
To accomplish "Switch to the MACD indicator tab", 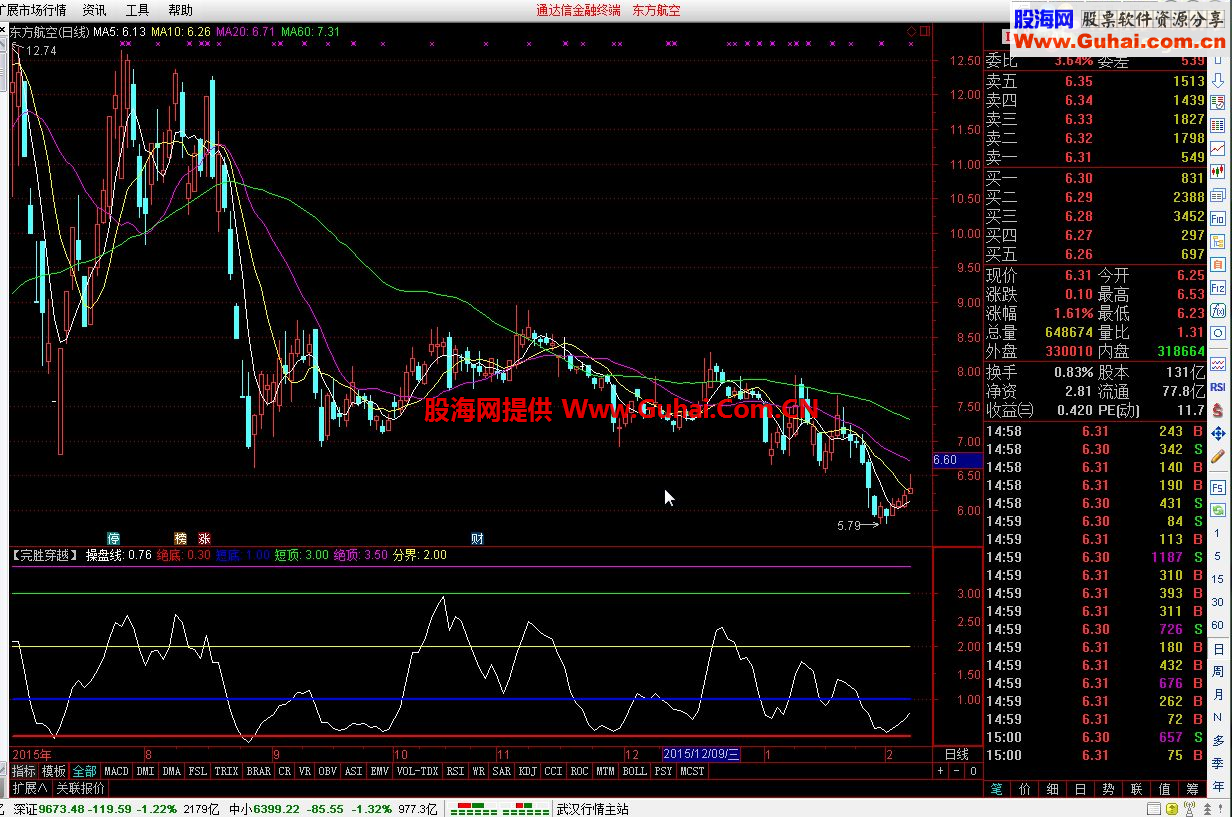I will pyautogui.click(x=116, y=771).
